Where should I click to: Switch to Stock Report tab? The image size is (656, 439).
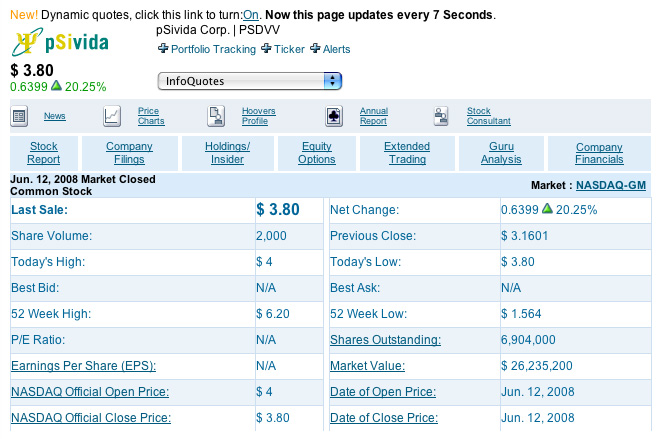(44, 153)
